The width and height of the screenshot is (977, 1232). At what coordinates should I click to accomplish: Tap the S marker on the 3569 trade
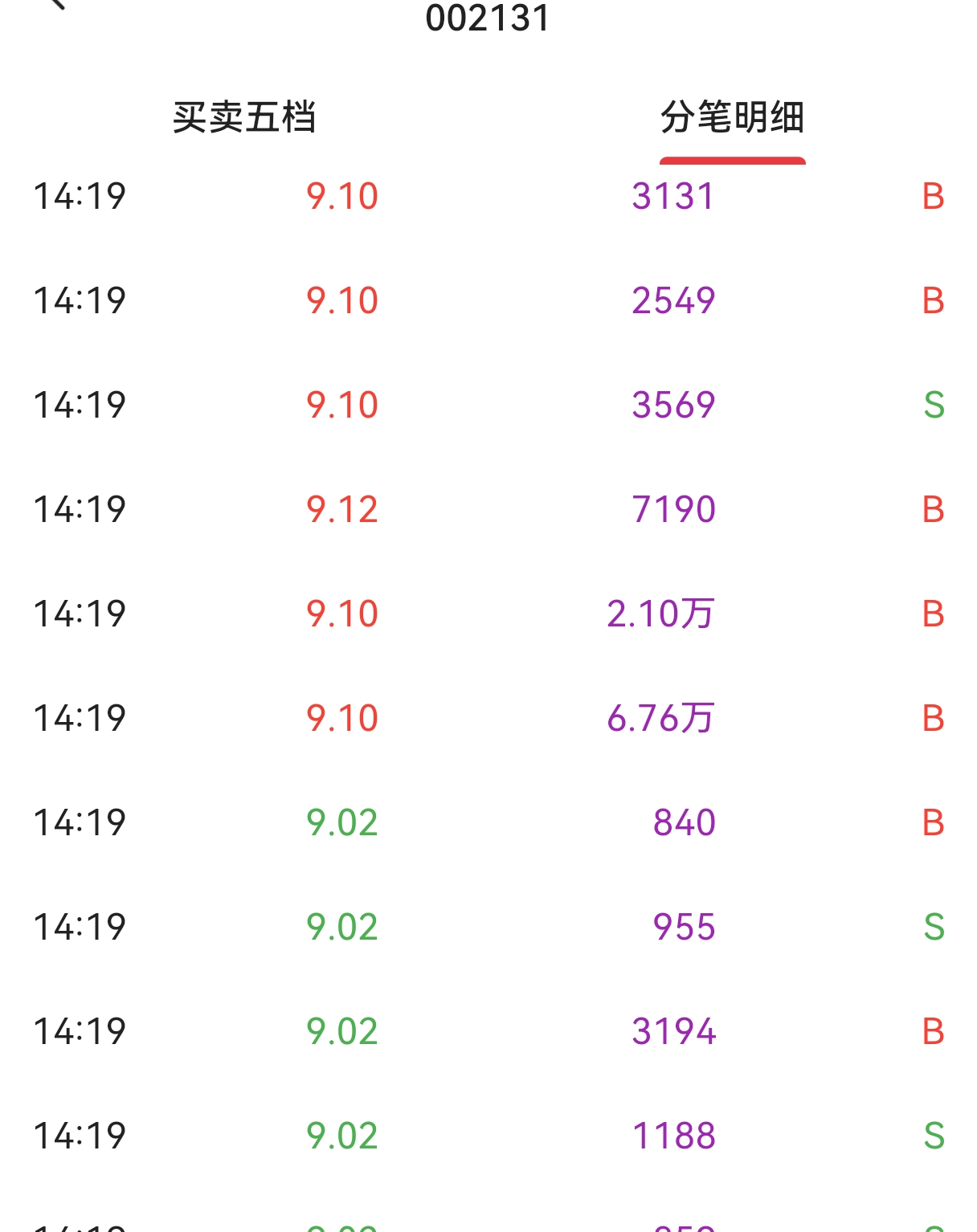[x=934, y=406]
